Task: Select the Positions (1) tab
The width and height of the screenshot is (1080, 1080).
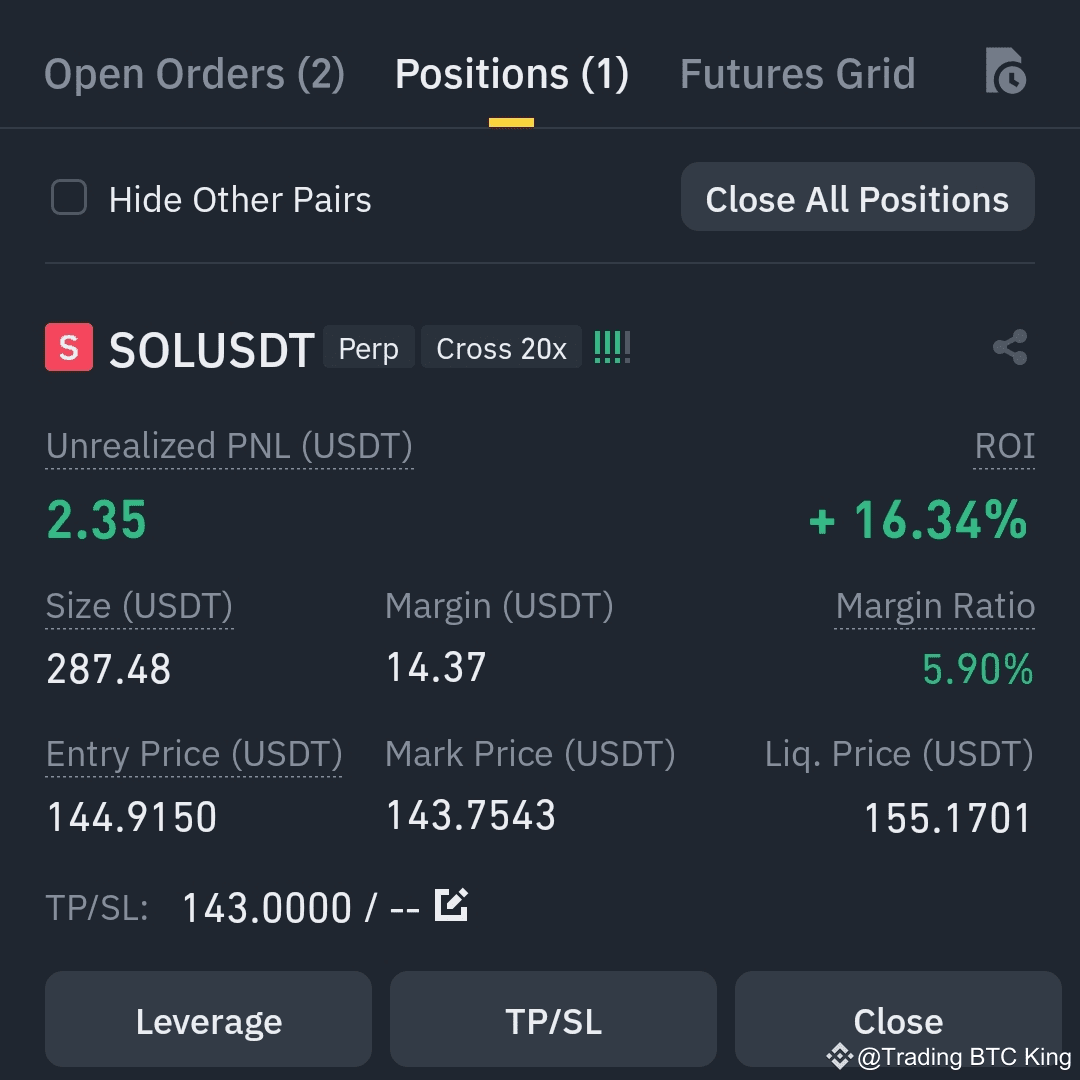Action: 512,74
